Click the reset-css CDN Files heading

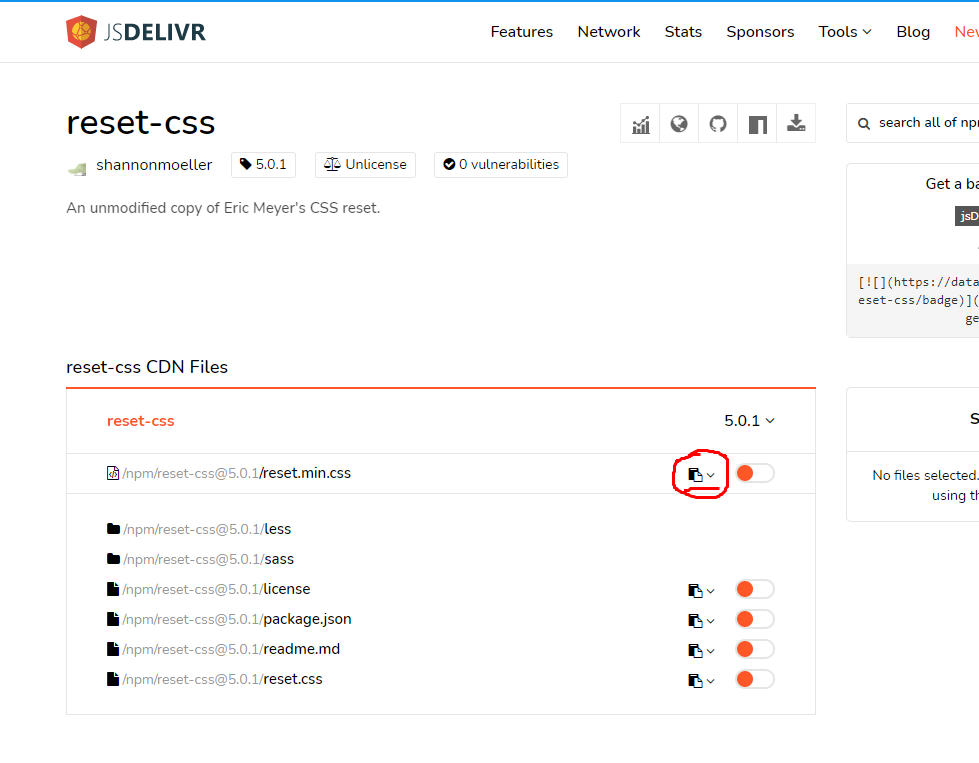pos(147,367)
